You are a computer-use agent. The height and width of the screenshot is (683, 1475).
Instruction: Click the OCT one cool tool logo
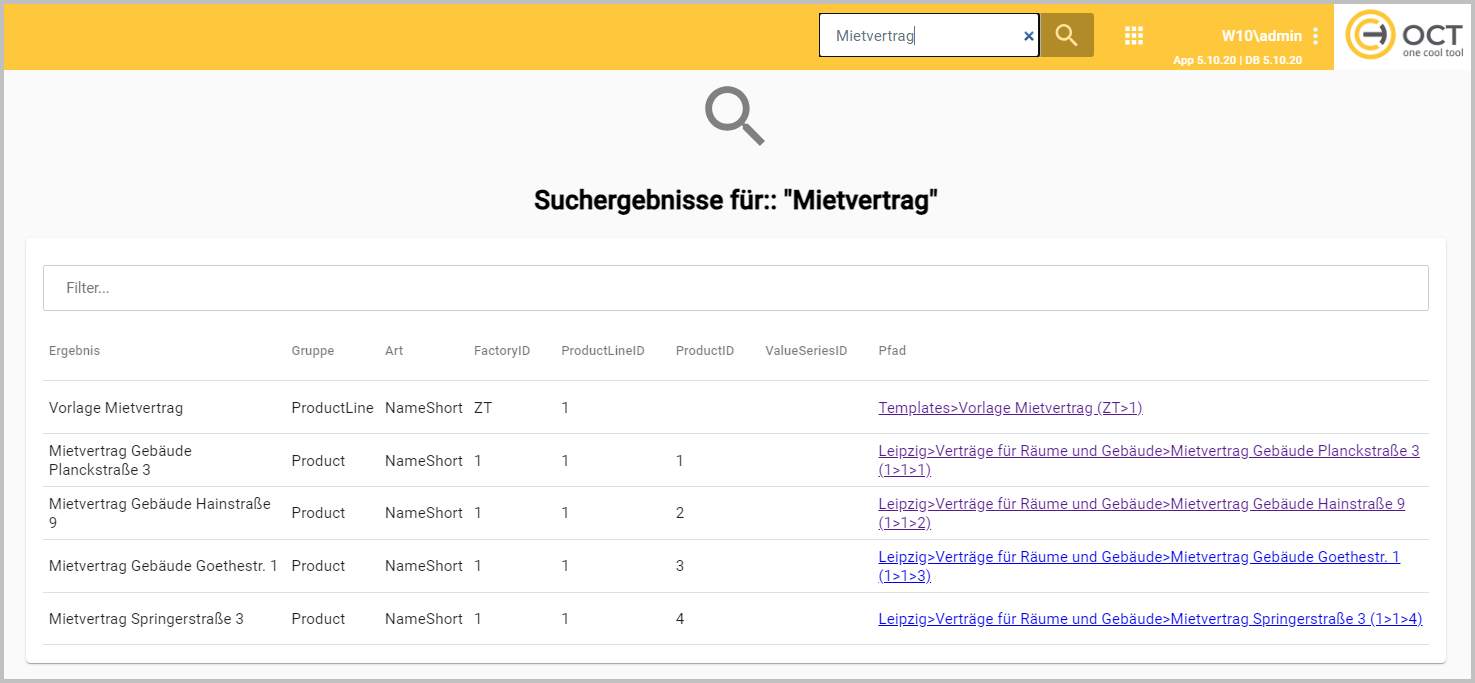tap(1403, 36)
